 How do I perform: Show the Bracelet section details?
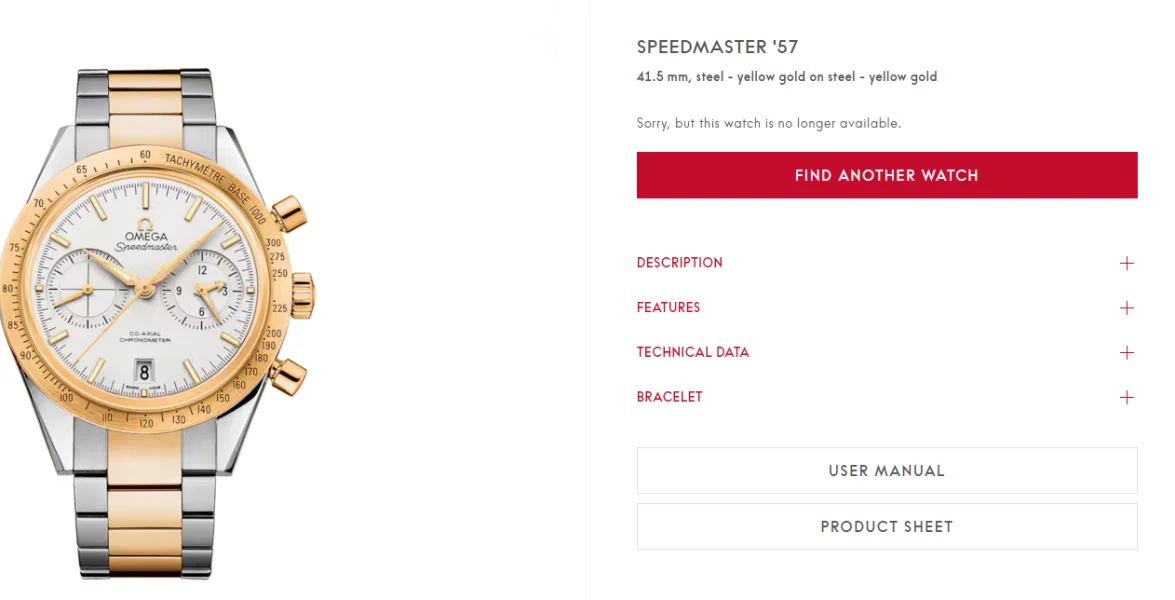pos(670,398)
